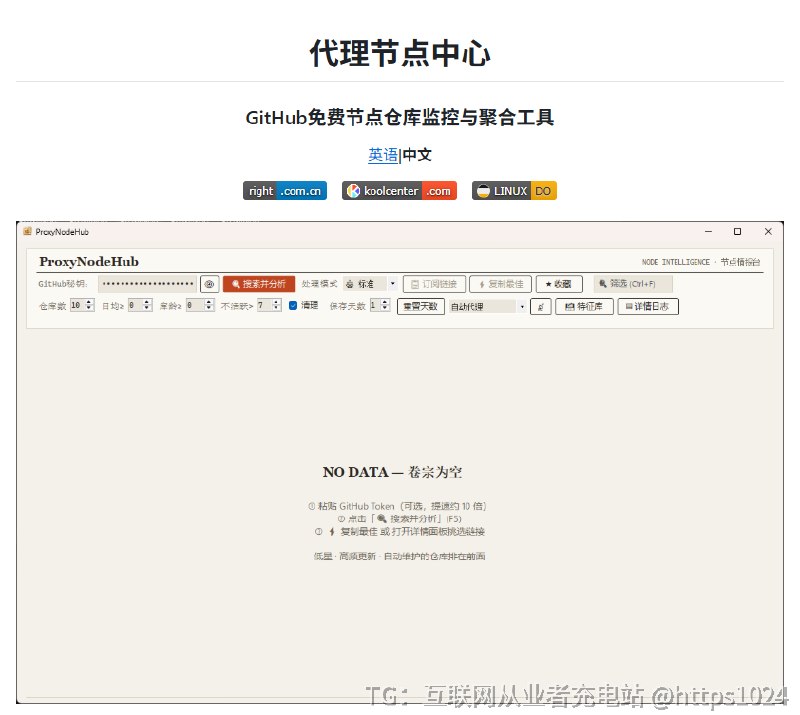Image resolution: width=800 pixels, height=715 pixels.
Task: Open the 收藏 favorites button
Action: [559, 284]
